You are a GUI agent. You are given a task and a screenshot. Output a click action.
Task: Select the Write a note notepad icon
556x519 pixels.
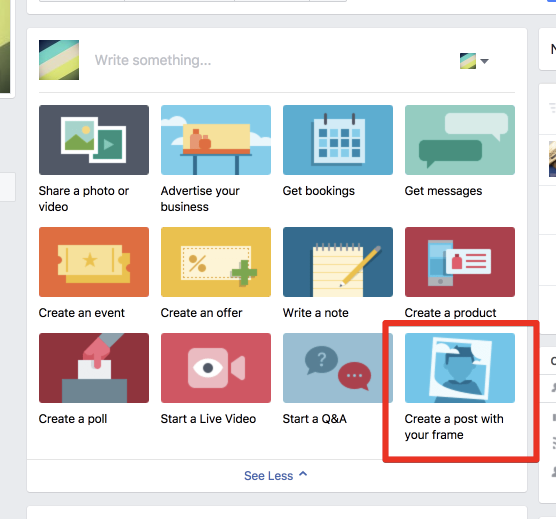coord(338,262)
